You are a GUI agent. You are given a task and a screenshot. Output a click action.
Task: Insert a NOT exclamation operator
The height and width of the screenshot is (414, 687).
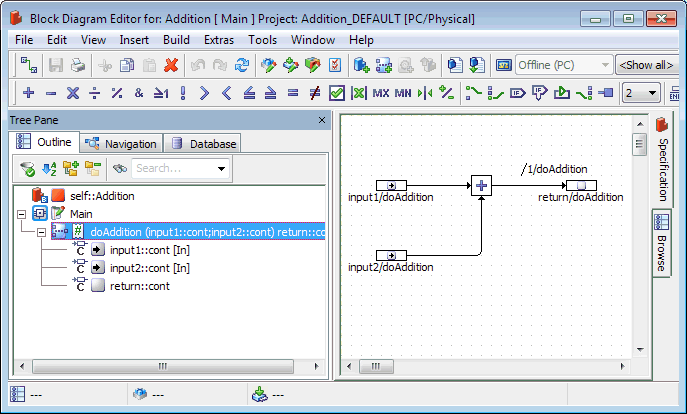[x=183, y=93]
